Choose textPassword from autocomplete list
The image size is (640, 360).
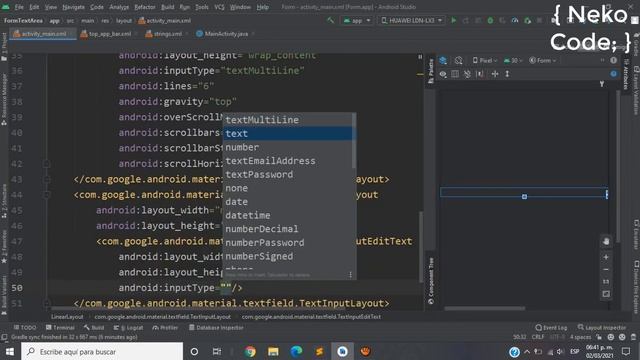(x=287, y=175)
